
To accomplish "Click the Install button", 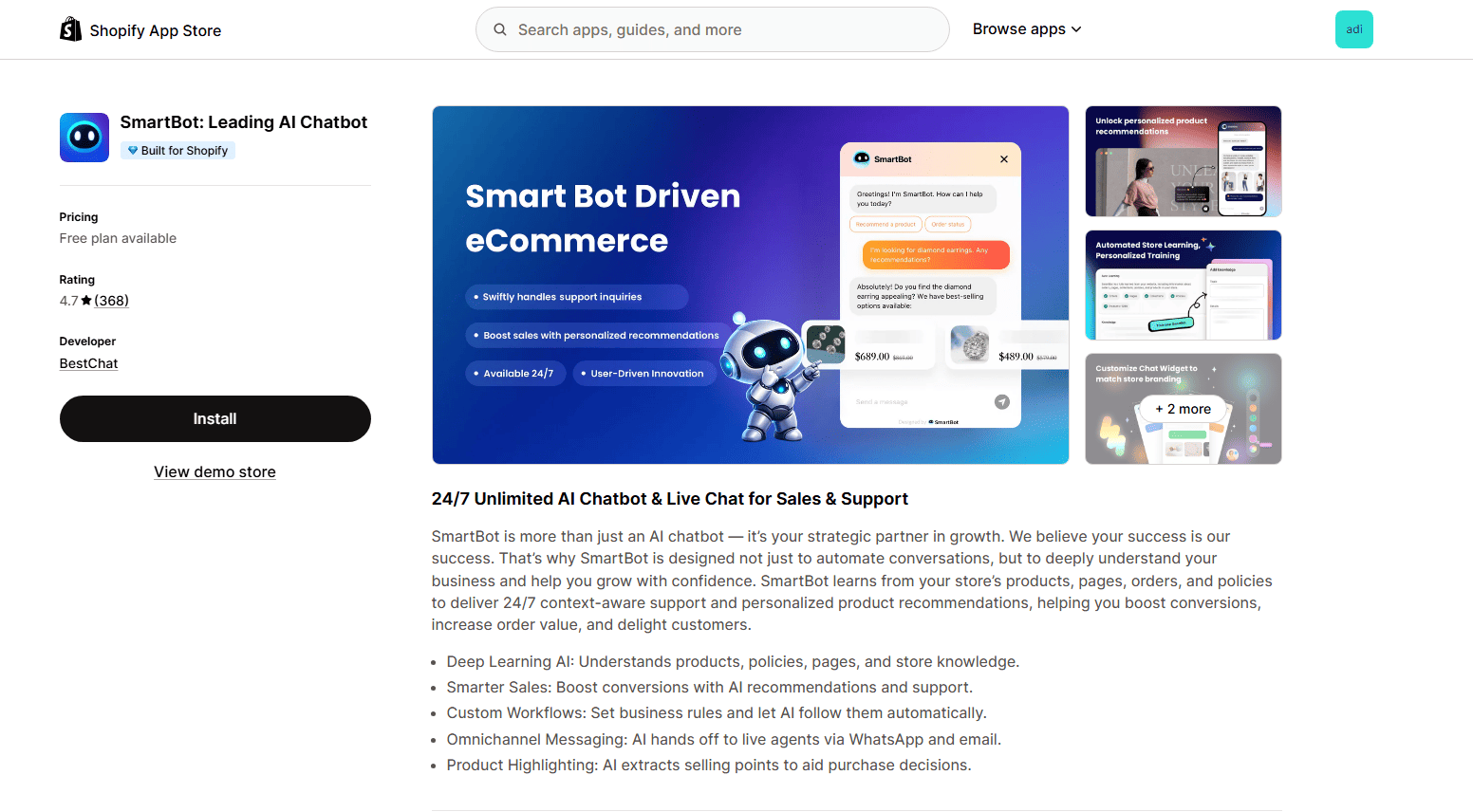I will 215,418.
